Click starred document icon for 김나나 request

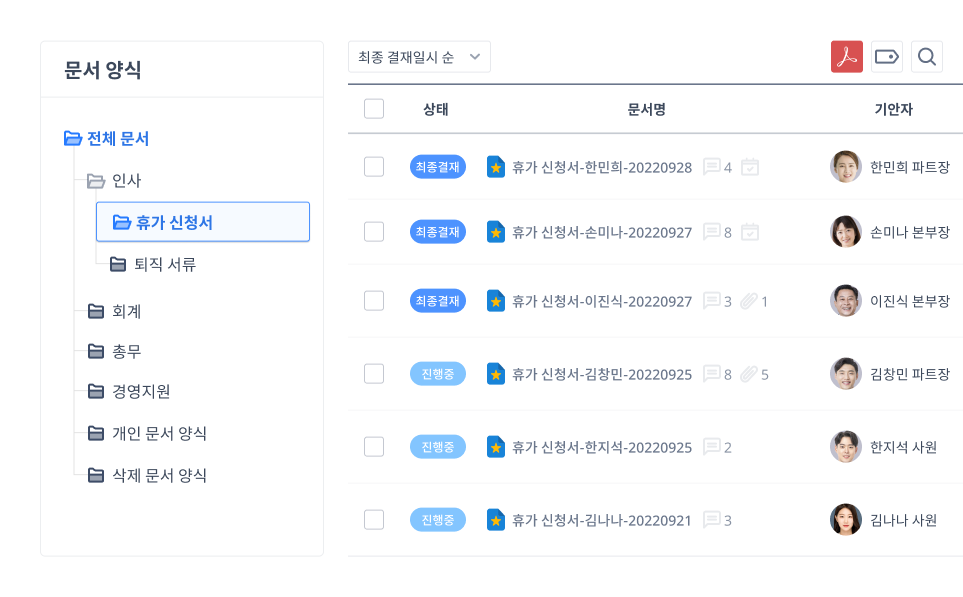click(x=495, y=520)
